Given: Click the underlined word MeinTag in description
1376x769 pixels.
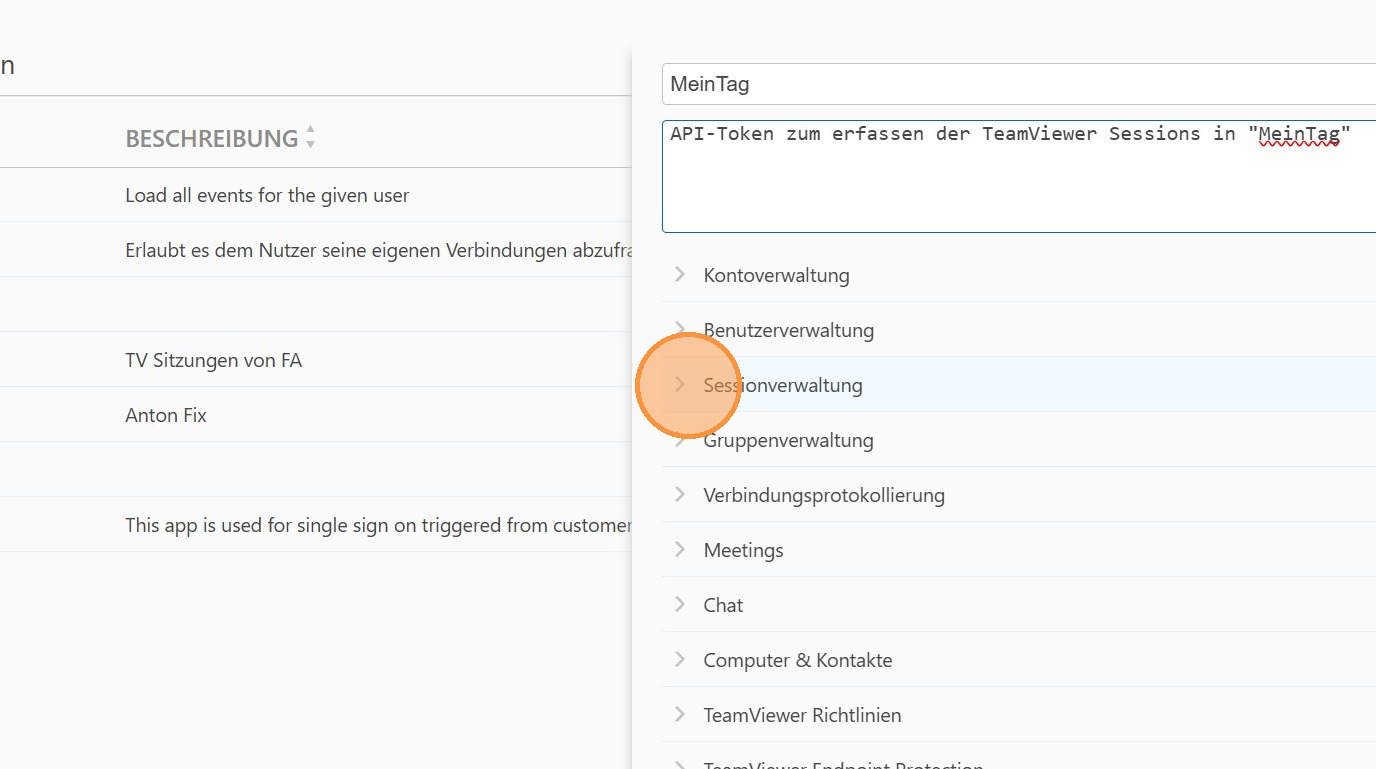Looking at the screenshot, I should 1298,134.
